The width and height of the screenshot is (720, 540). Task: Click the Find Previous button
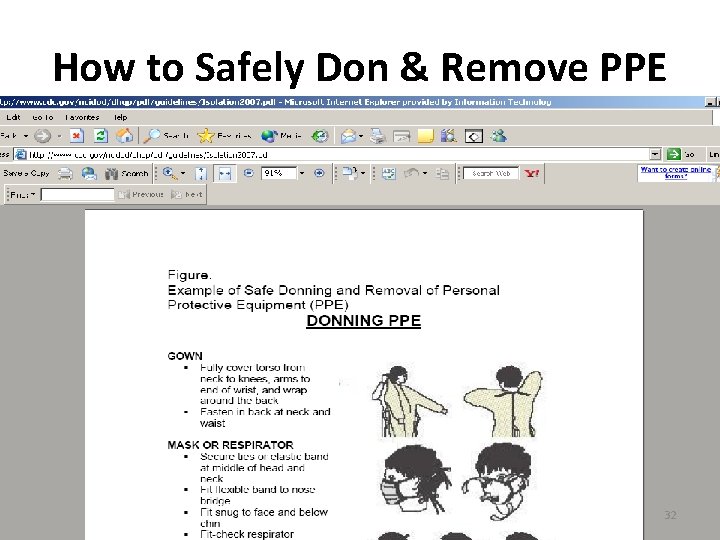(x=141, y=195)
